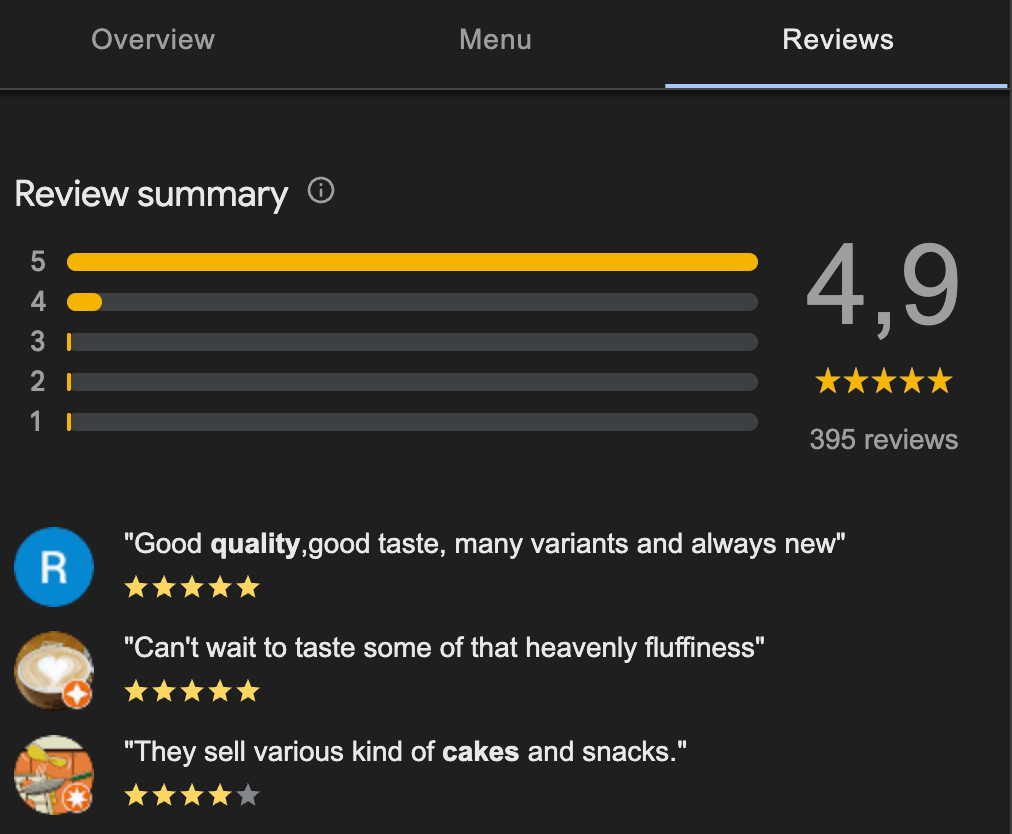Image resolution: width=1012 pixels, height=834 pixels.
Task: Open the 395 reviews link
Action: tap(883, 440)
